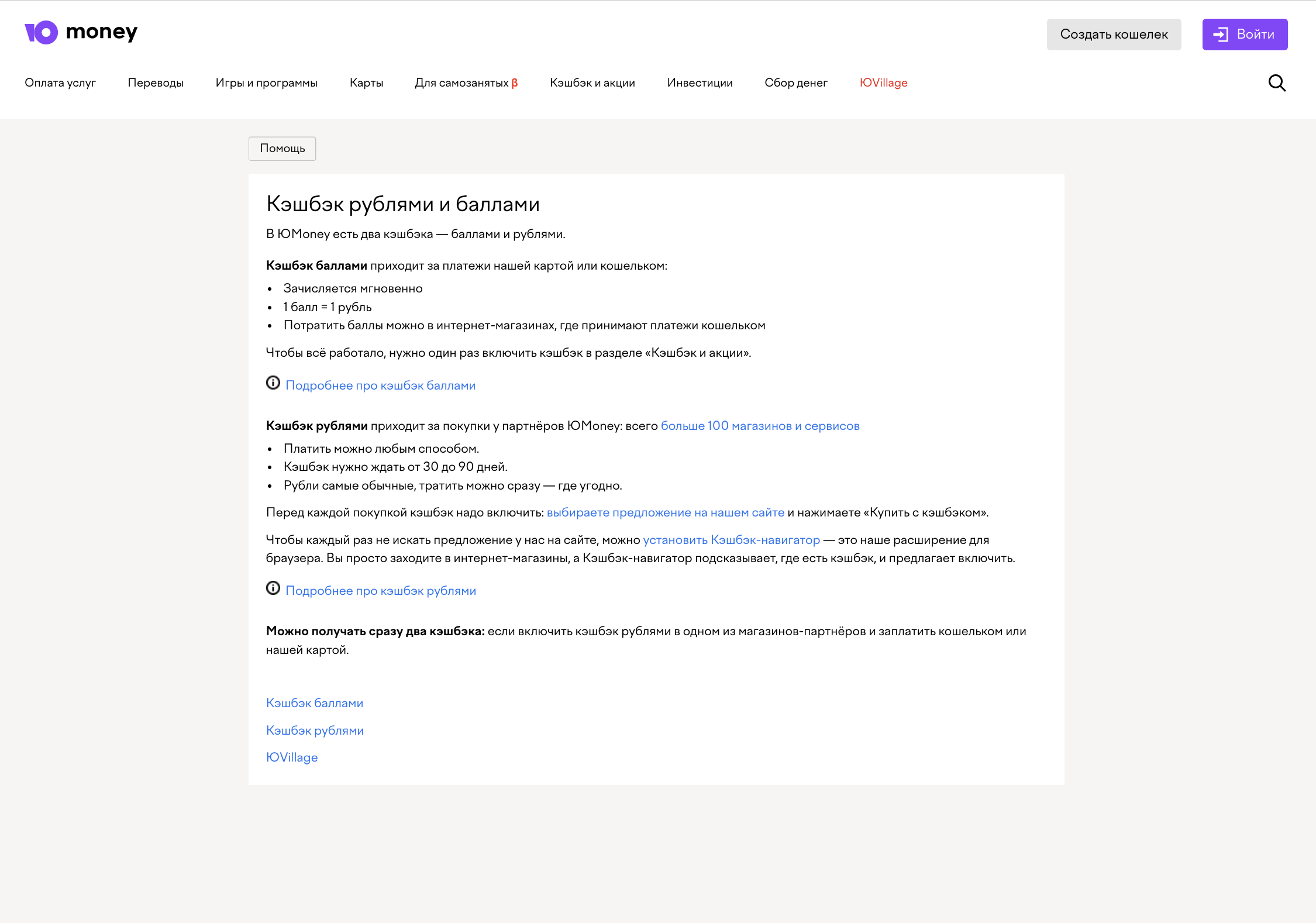
Task: Open Оплата услуг menu item
Action: (x=60, y=83)
